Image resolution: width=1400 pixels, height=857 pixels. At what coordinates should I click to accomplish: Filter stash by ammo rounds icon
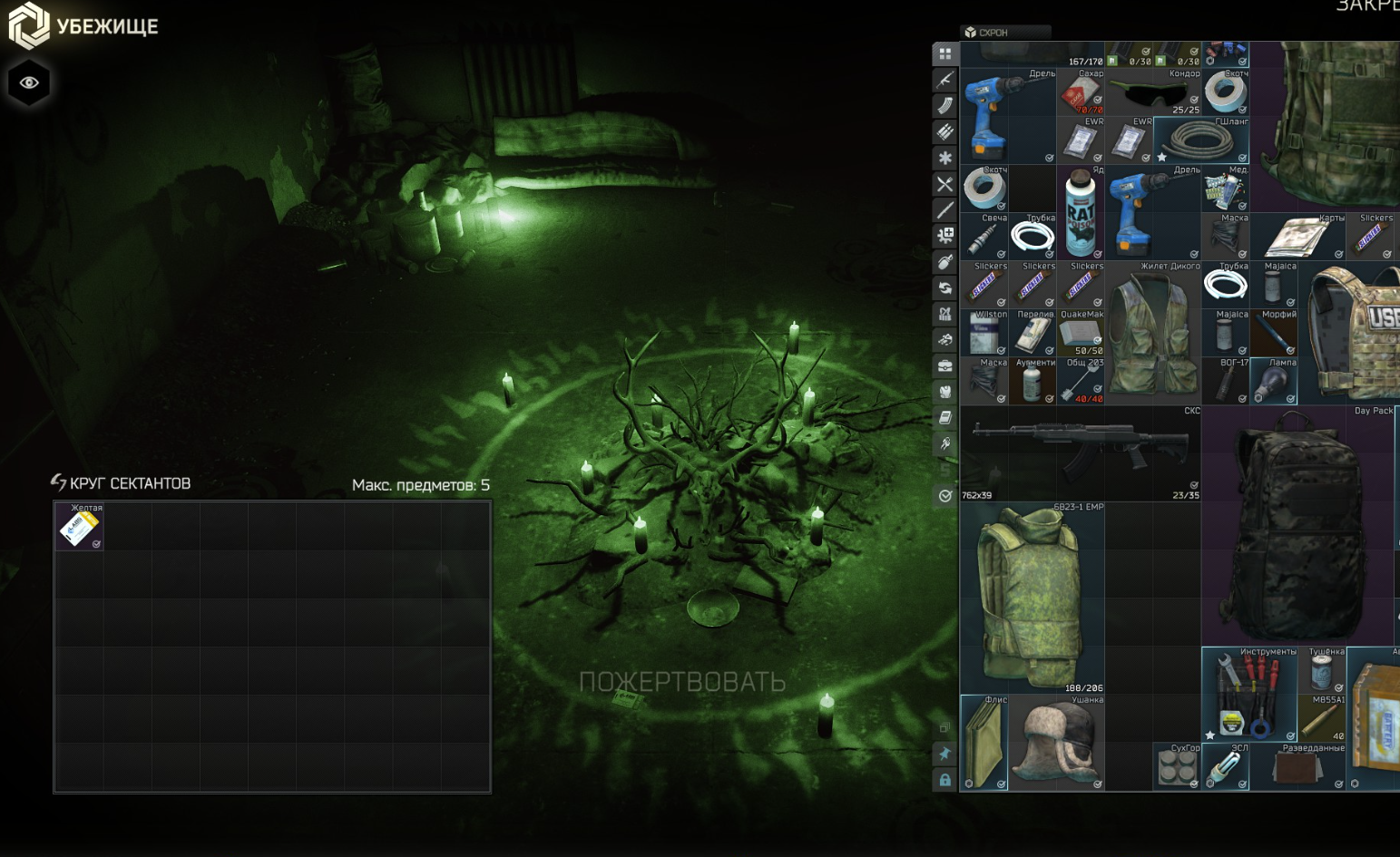pyautogui.click(x=945, y=132)
